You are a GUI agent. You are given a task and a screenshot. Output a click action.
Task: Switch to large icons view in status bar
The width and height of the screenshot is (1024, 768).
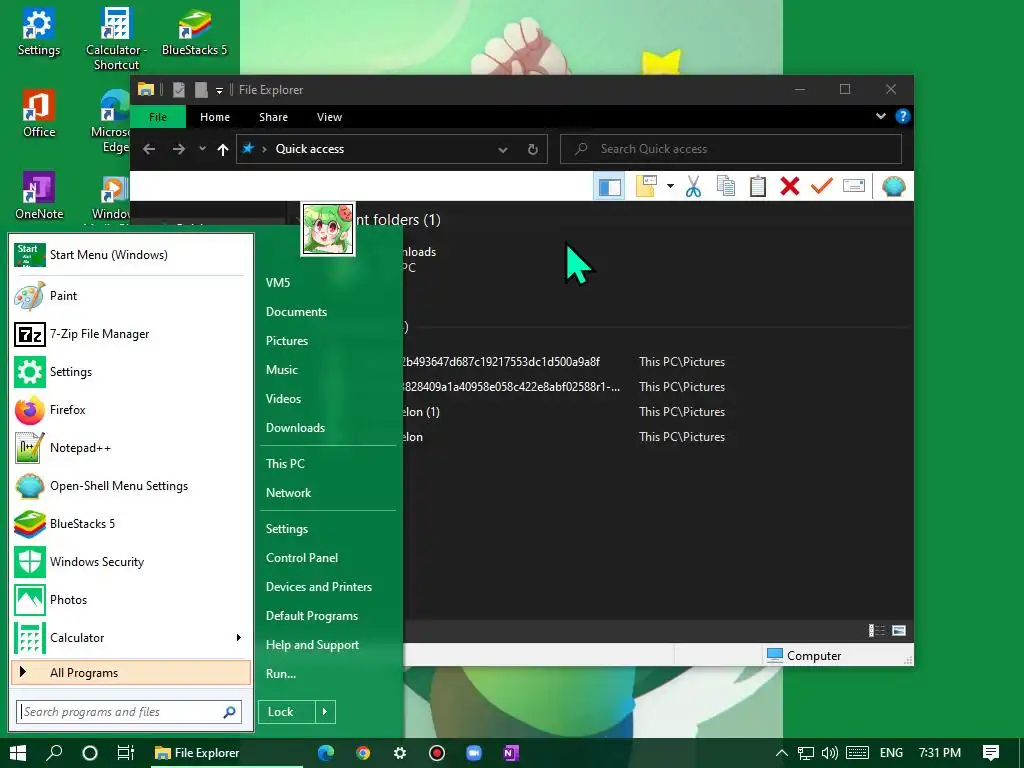[899, 630]
